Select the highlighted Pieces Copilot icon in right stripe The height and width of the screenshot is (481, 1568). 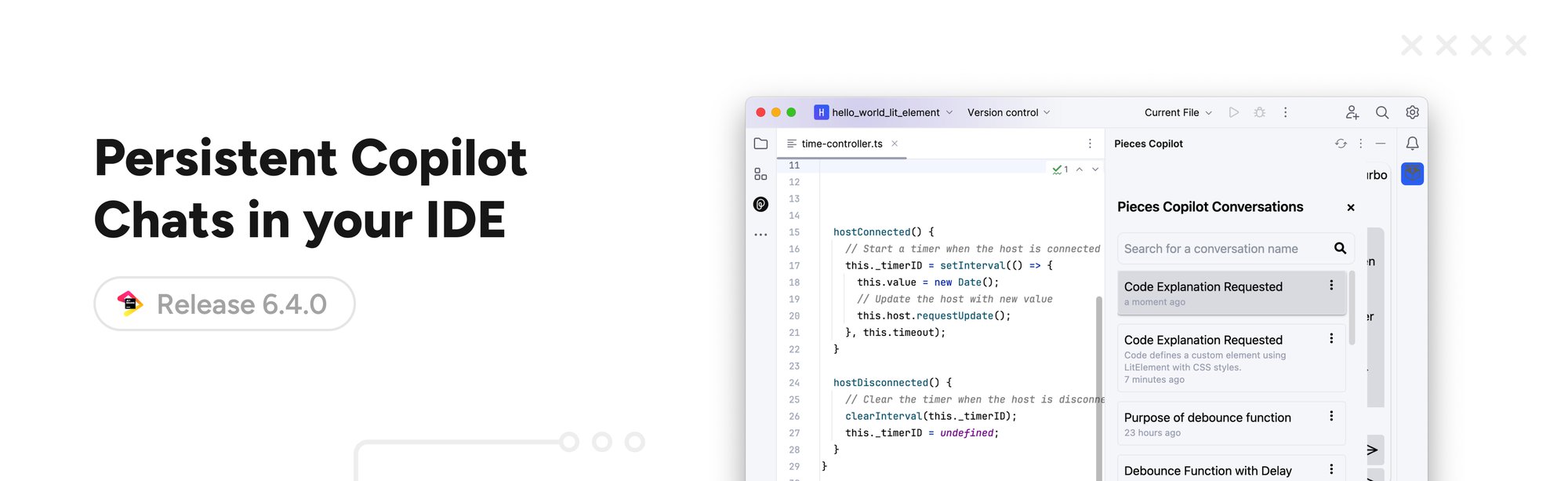click(x=1412, y=173)
